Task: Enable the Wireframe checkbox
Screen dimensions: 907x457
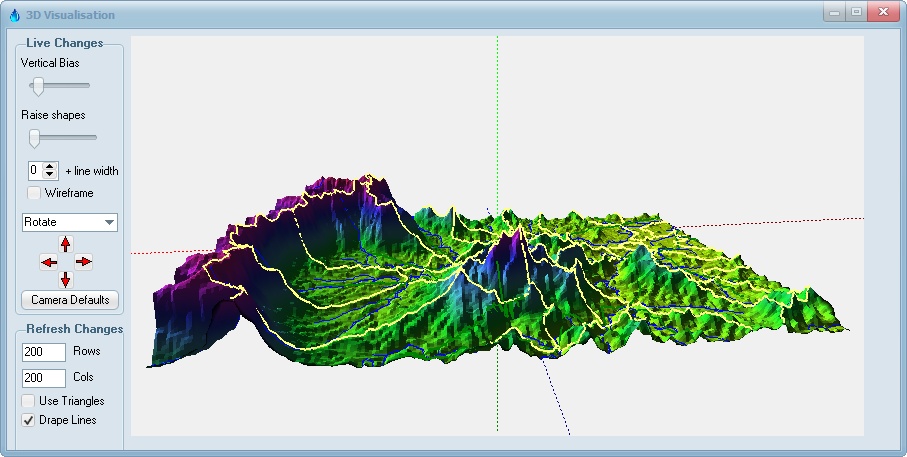Action: click(x=34, y=193)
